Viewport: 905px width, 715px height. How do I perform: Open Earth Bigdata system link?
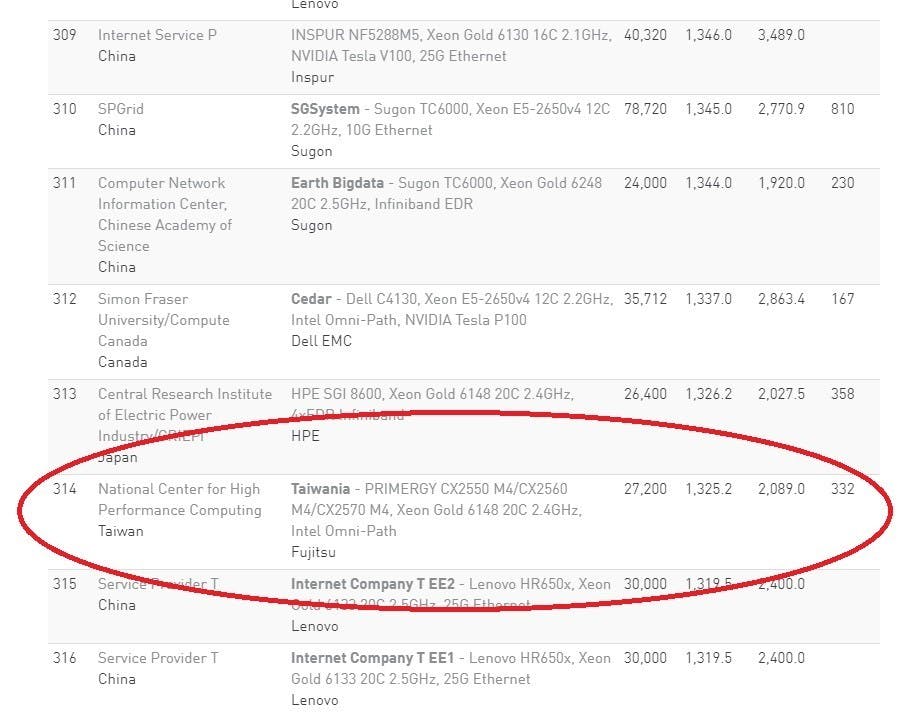337,182
